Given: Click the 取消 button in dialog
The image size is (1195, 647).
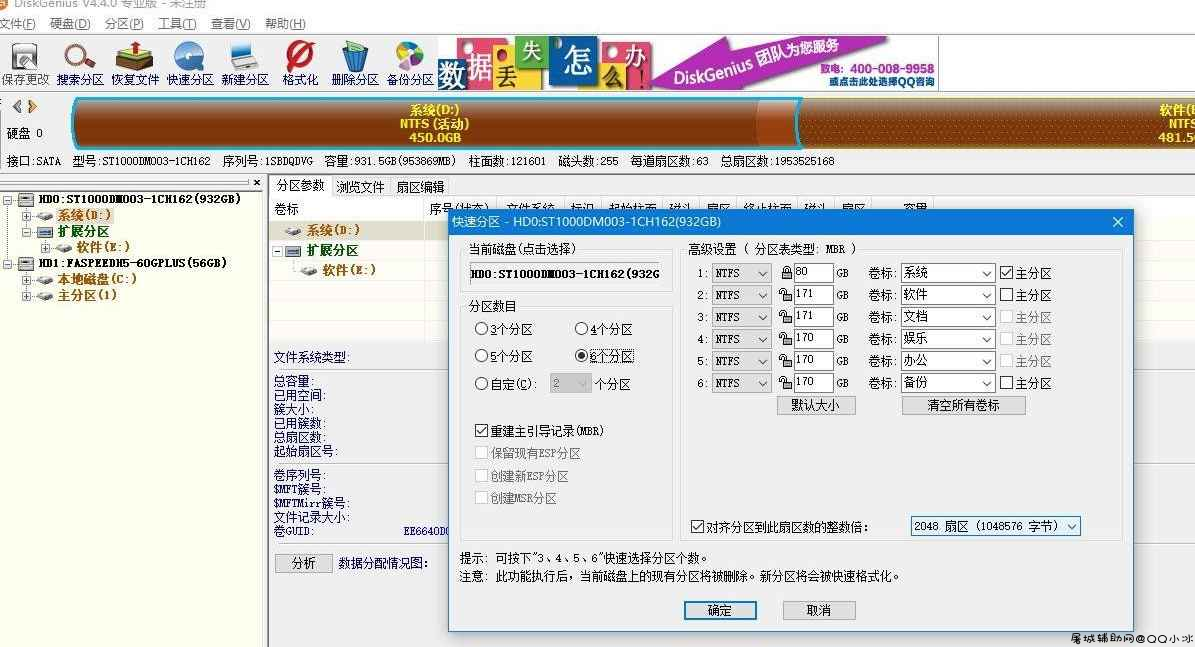Looking at the screenshot, I should point(819,610).
